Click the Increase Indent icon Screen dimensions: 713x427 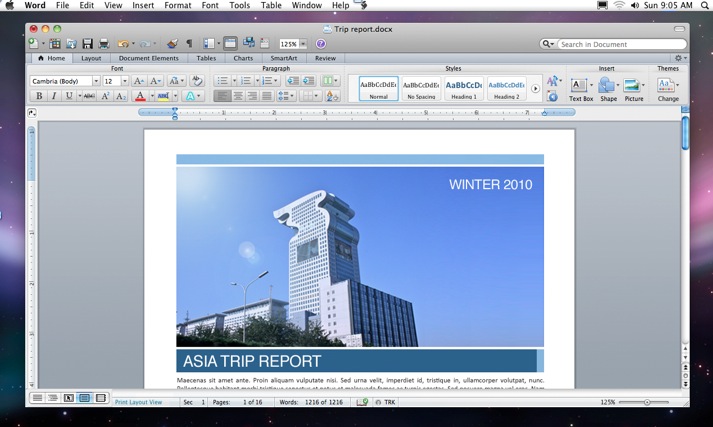click(x=309, y=81)
